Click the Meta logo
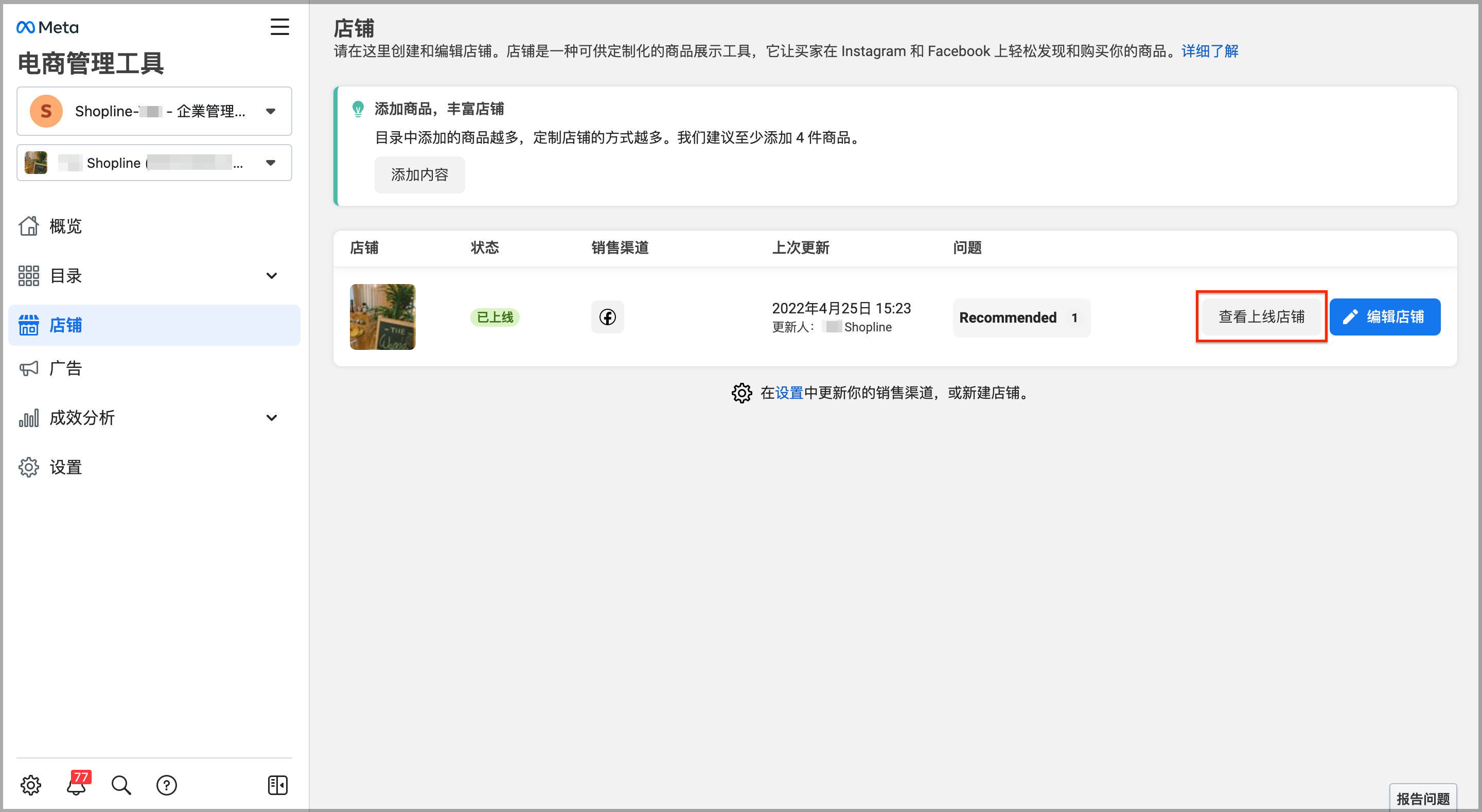Viewport: 1482px width, 812px height. [47, 27]
